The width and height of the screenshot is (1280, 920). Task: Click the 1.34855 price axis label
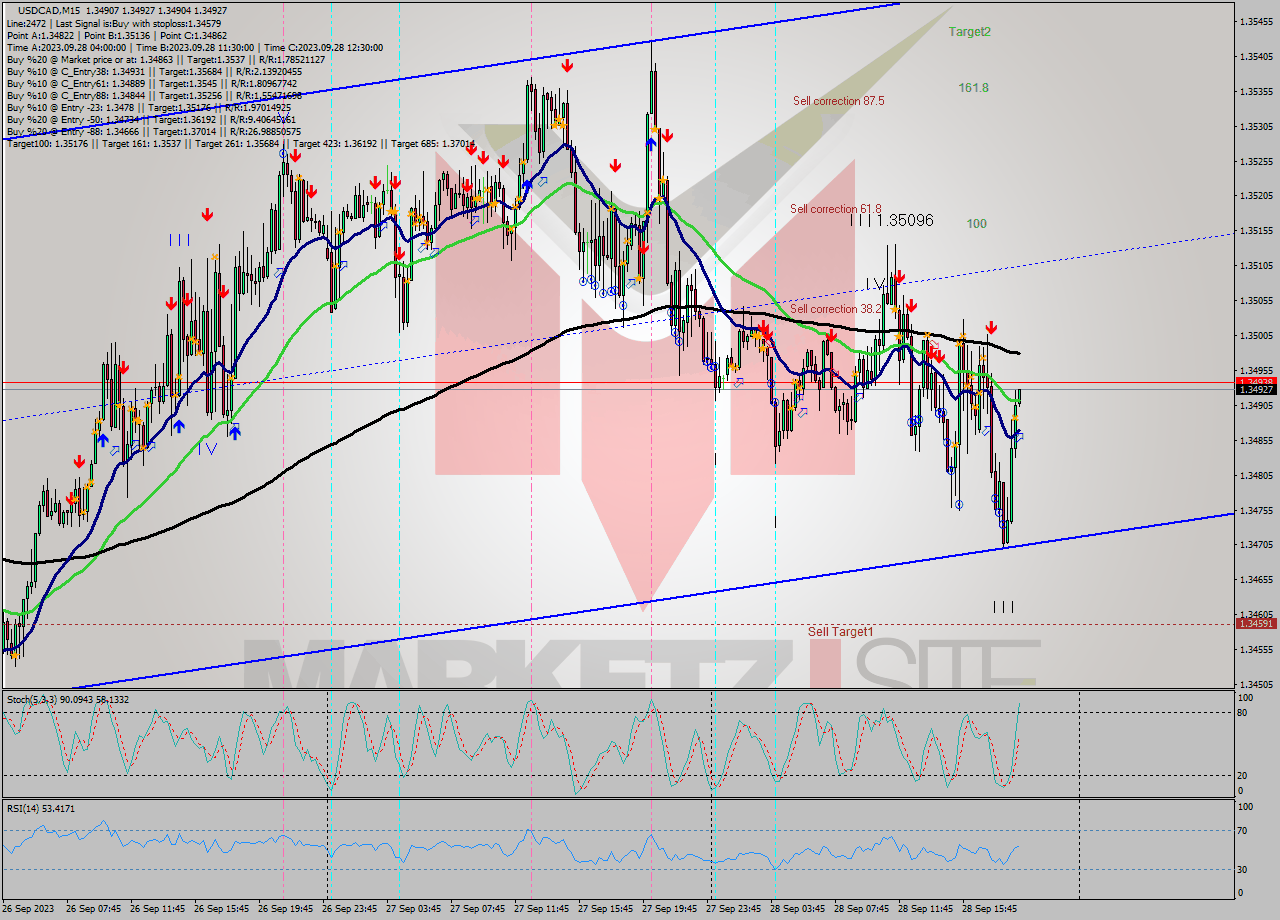1256,440
